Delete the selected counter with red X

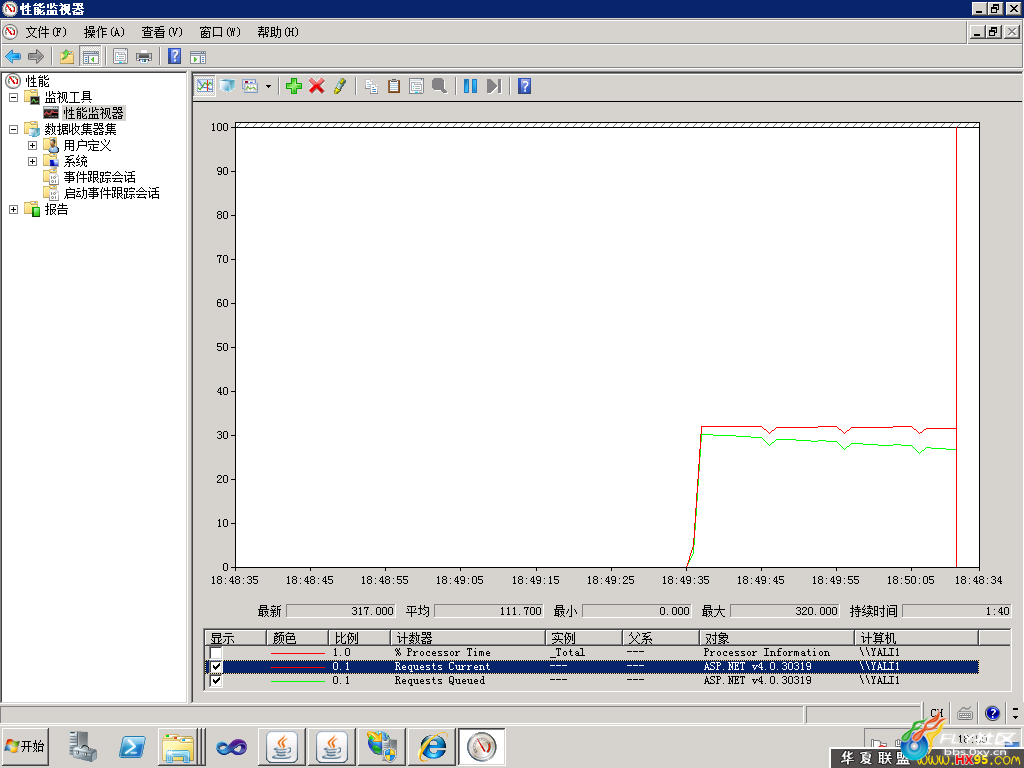click(x=317, y=86)
